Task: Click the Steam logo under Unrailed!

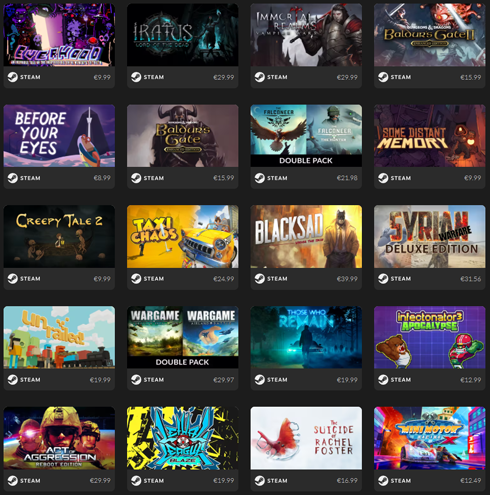Action: point(13,380)
